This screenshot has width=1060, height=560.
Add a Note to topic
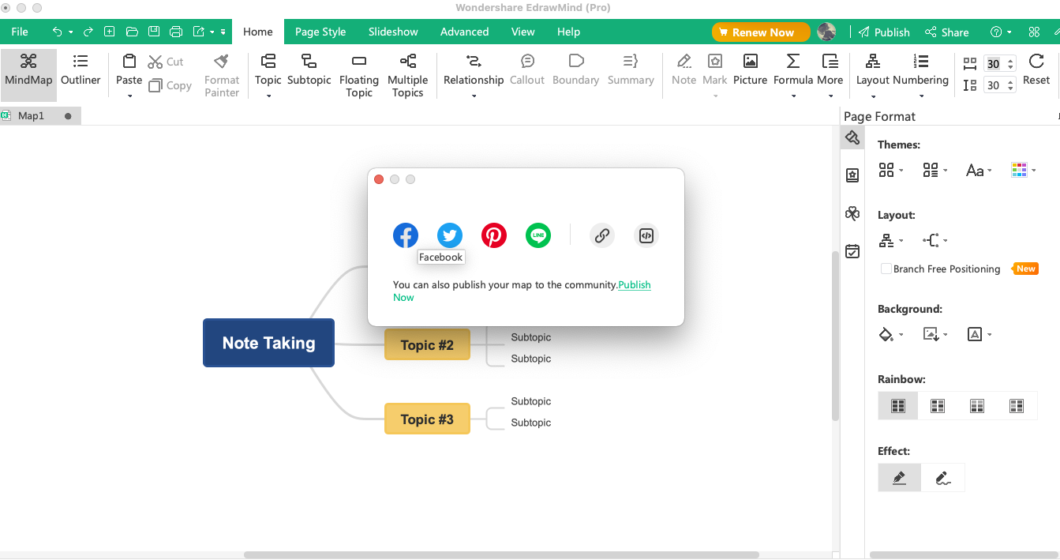coord(683,70)
